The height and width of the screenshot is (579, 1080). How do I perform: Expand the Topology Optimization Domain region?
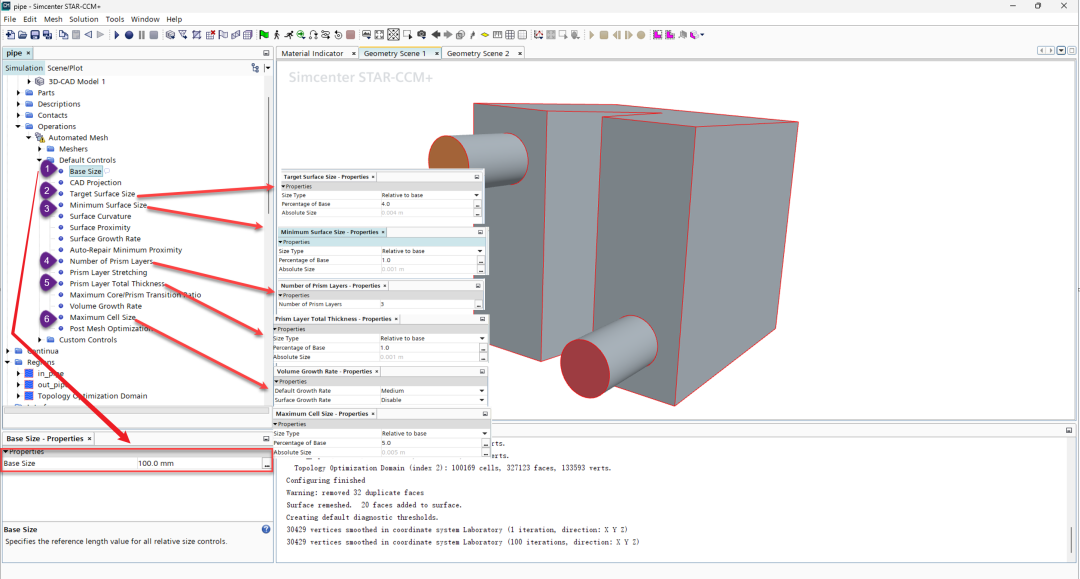(19, 396)
